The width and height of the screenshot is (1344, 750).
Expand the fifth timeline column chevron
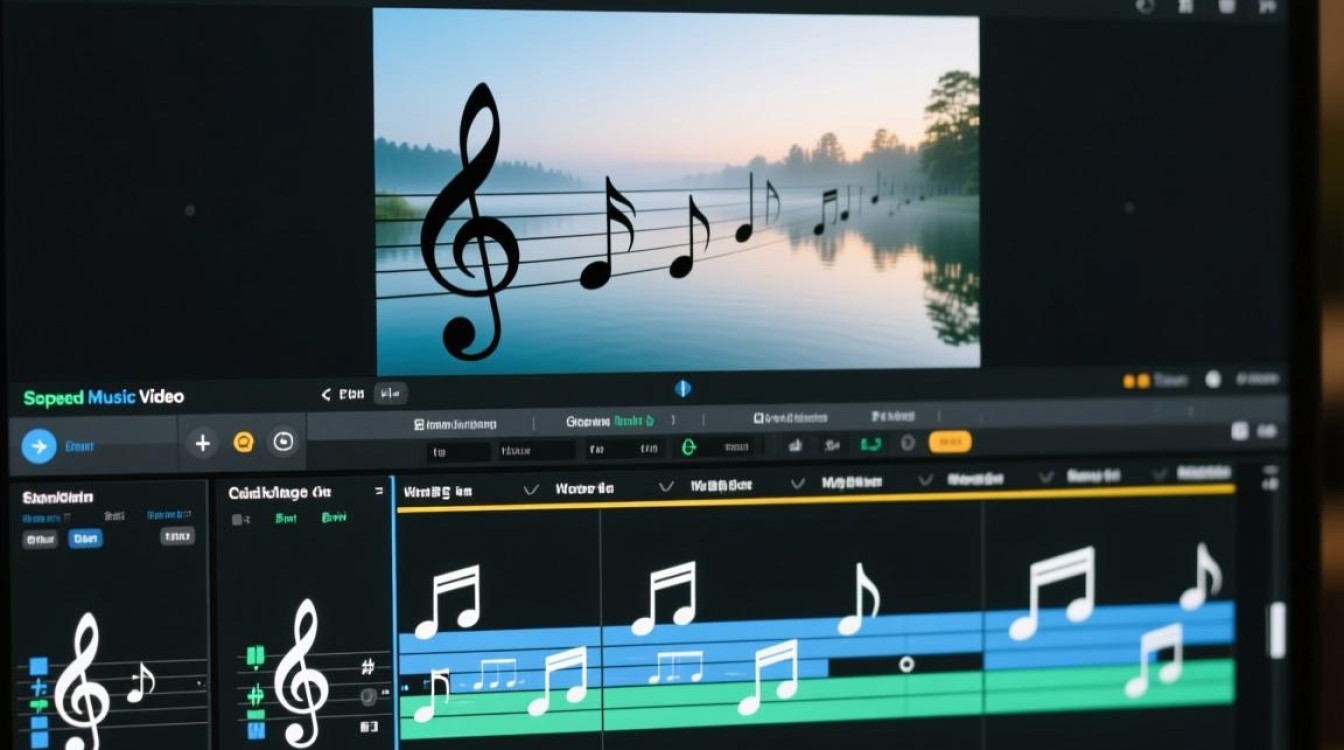point(1045,477)
